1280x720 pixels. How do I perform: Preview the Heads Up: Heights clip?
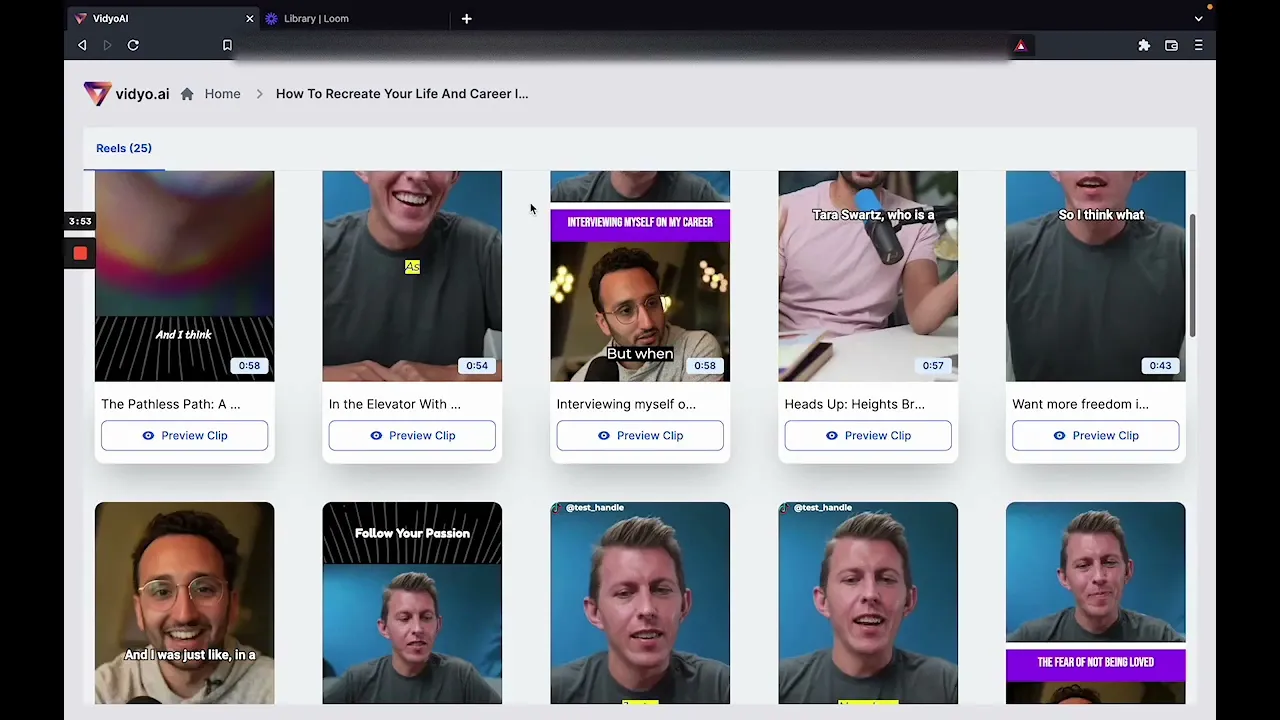[868, 435]
